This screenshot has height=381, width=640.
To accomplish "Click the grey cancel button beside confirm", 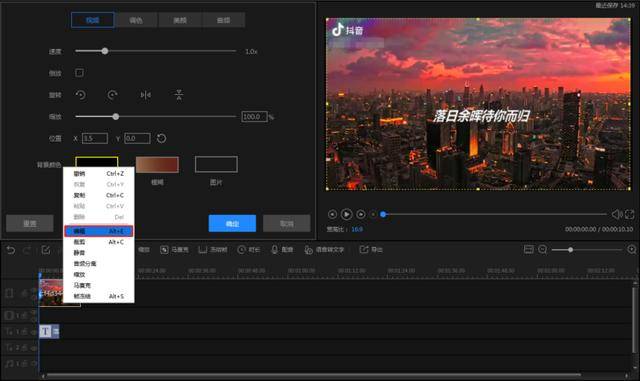I will point(287,223).
